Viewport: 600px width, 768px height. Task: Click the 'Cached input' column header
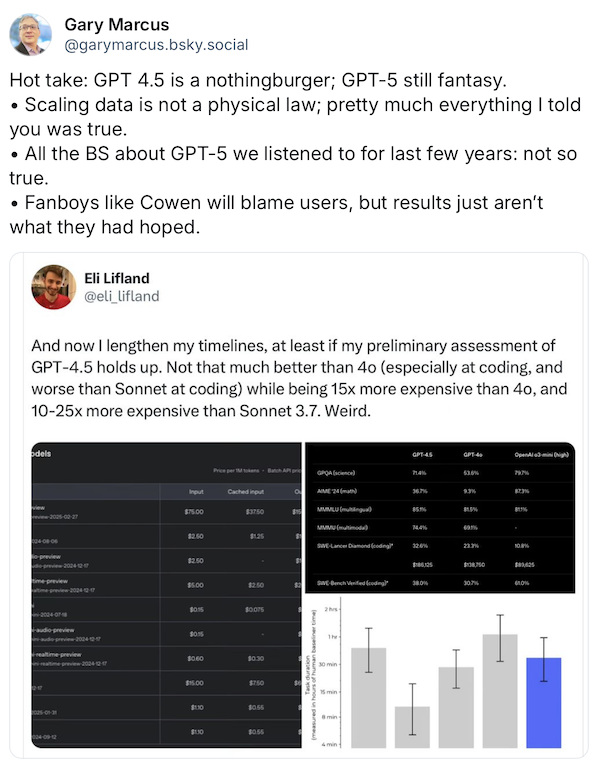[245, 491]
